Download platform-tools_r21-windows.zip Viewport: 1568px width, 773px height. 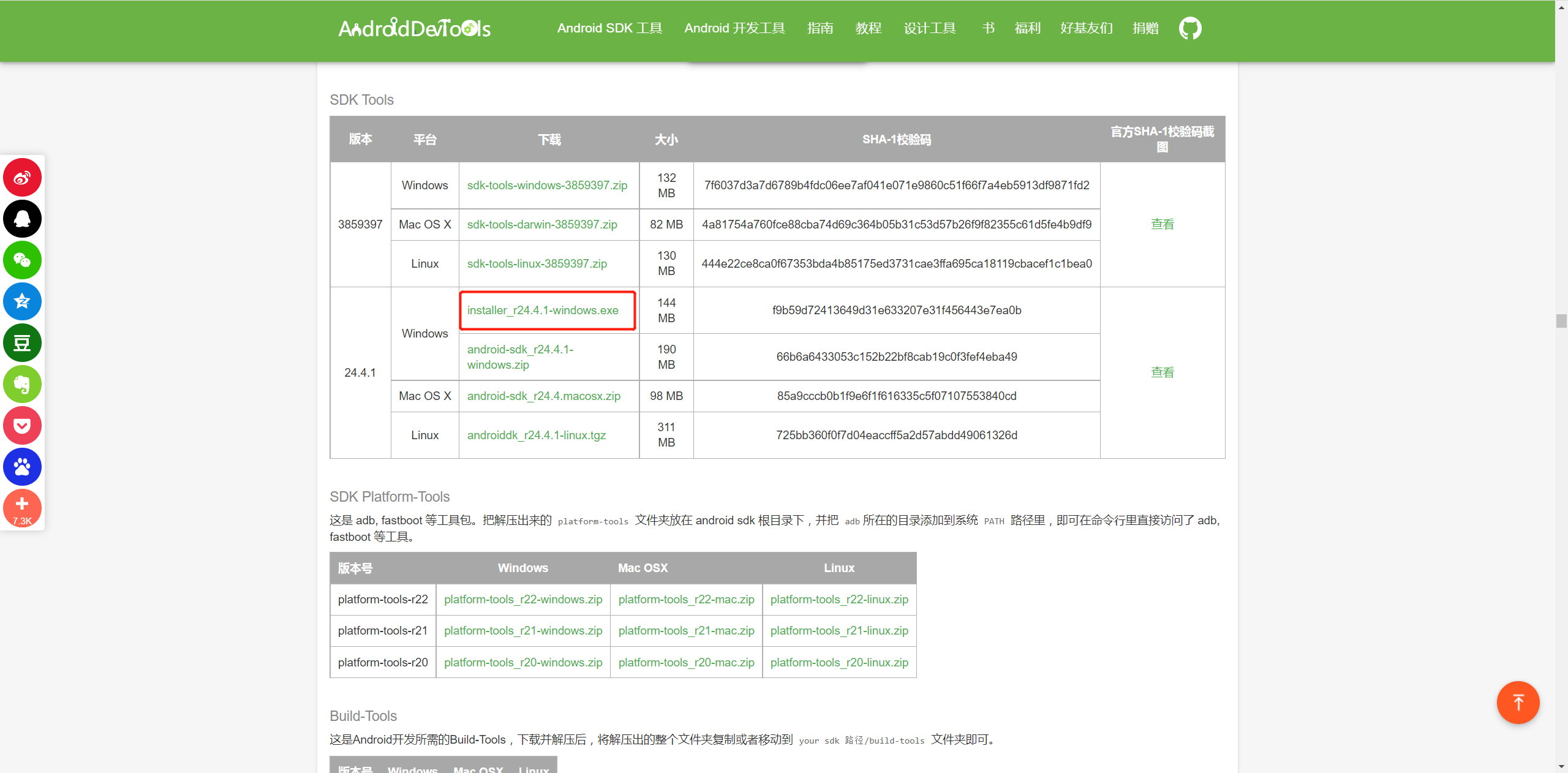point(523,631)
